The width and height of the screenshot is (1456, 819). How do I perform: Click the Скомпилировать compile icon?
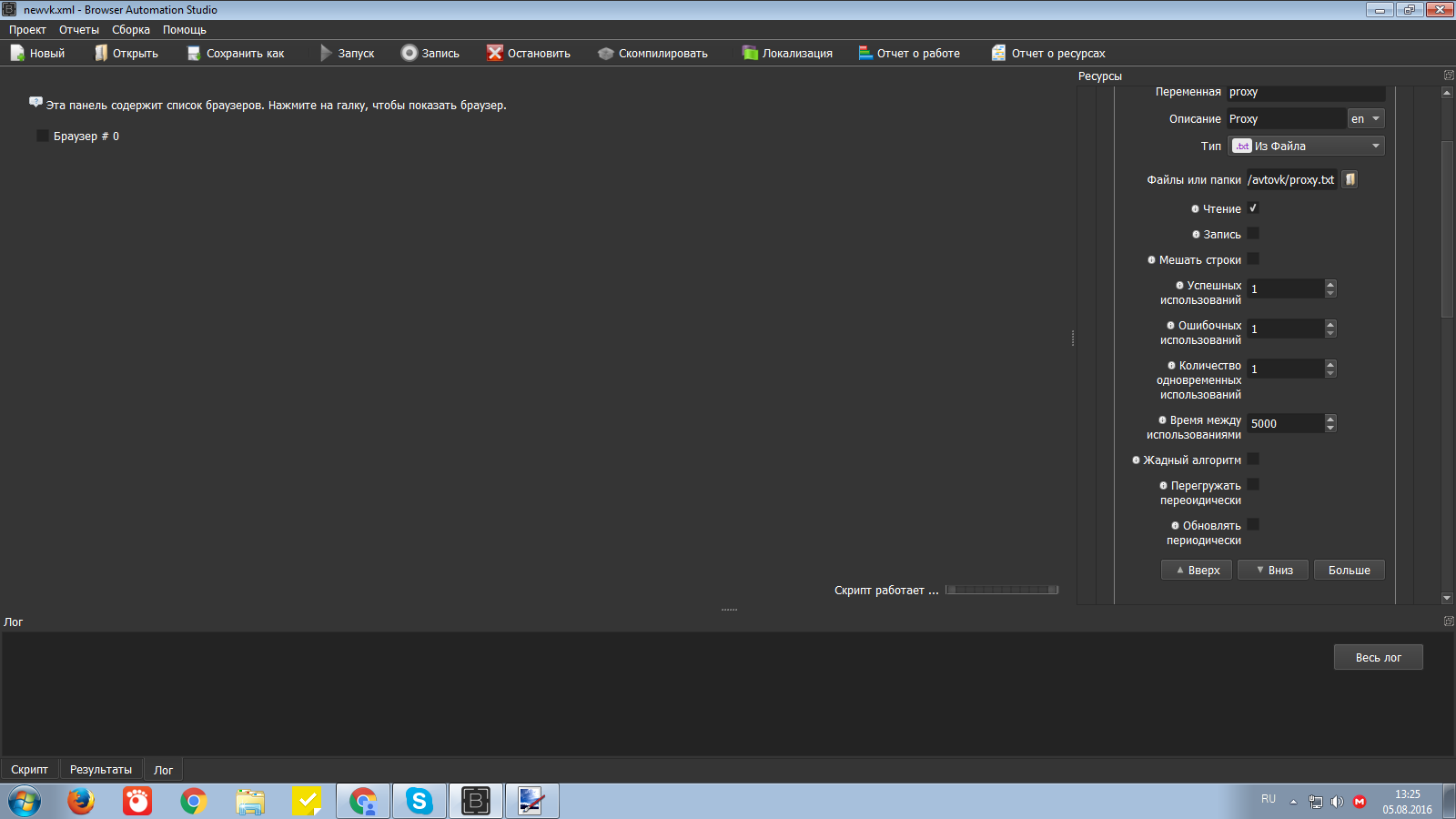pos(605,53)
